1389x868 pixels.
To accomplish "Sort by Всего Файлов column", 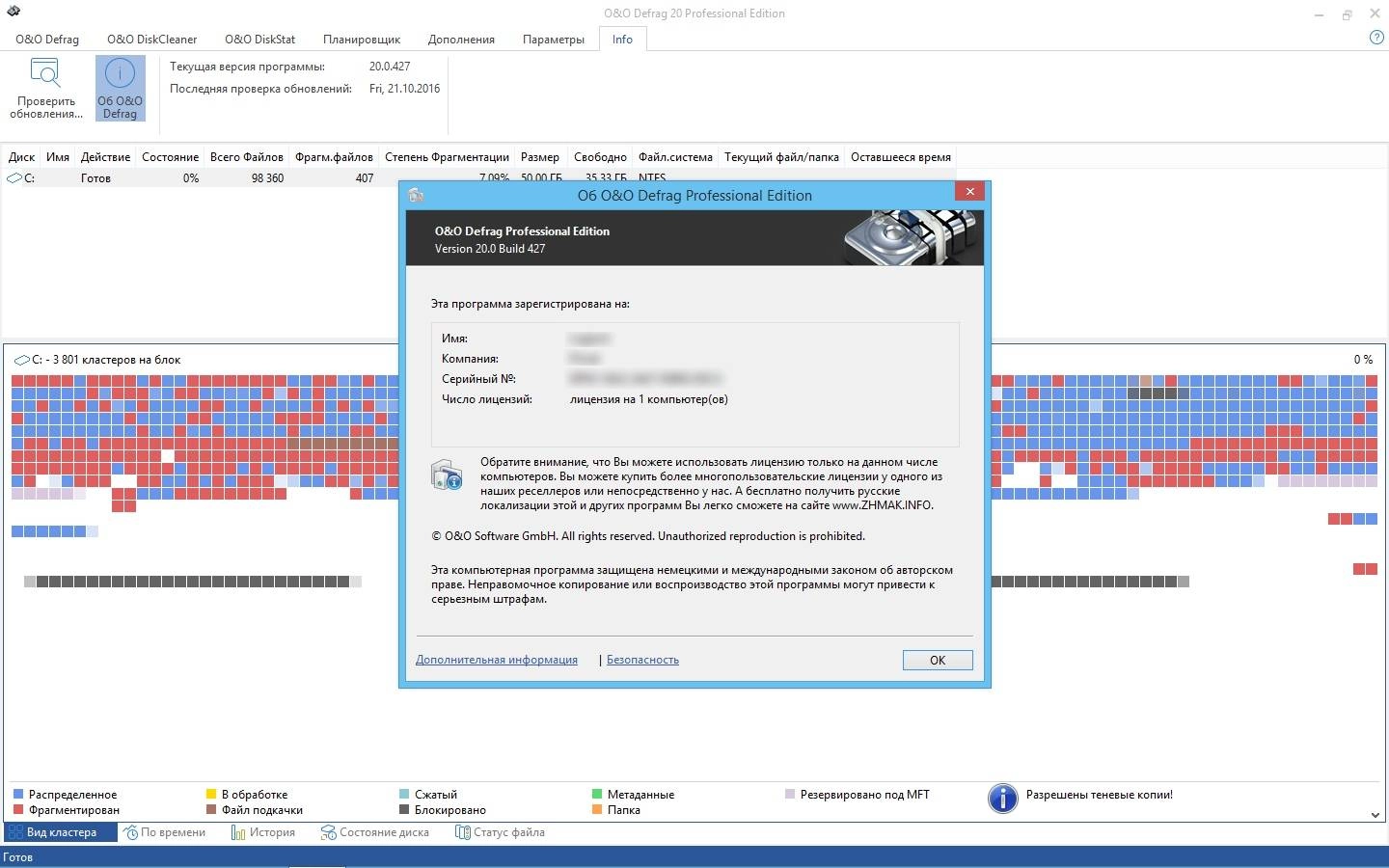I will (247, 157).
